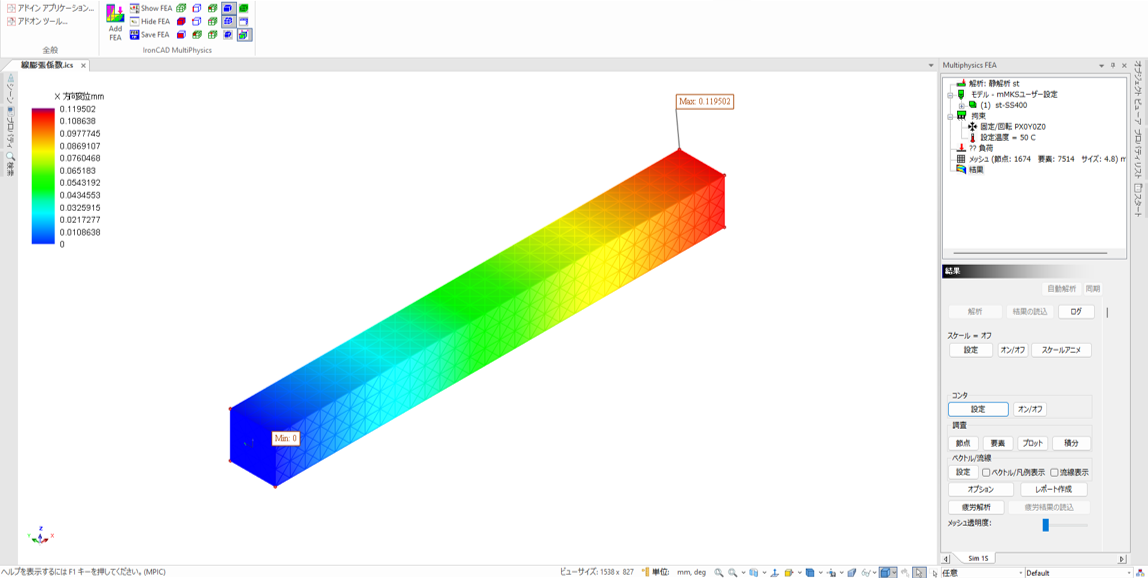1148x578 pixels.
Task: Click the メッシュ透明度 slider handle
Action: pos(1046,524)
